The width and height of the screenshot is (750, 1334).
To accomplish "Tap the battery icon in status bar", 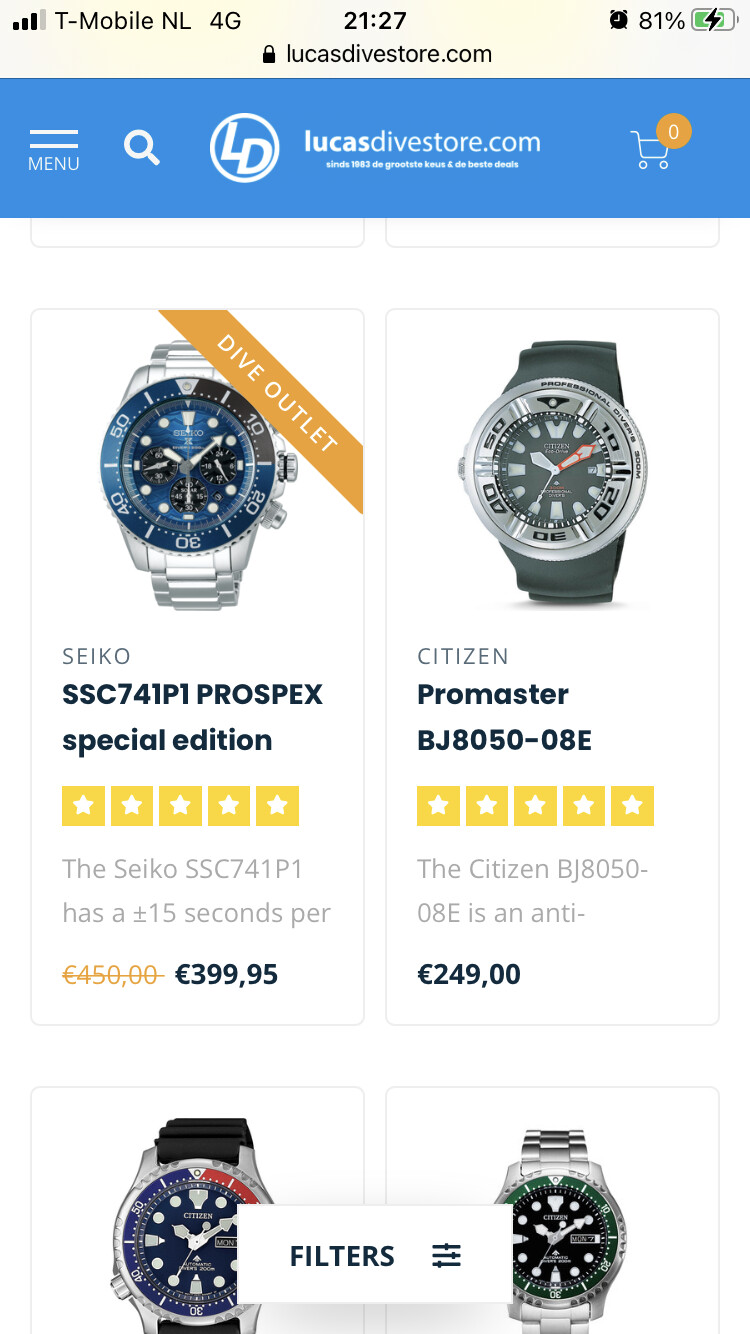I will pos(713,20).
